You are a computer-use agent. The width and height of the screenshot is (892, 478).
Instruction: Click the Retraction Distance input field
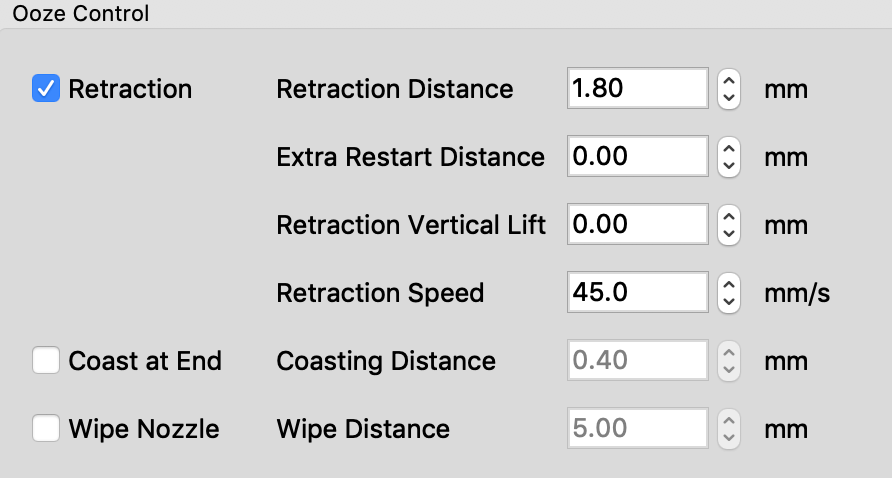coord(638,88)
